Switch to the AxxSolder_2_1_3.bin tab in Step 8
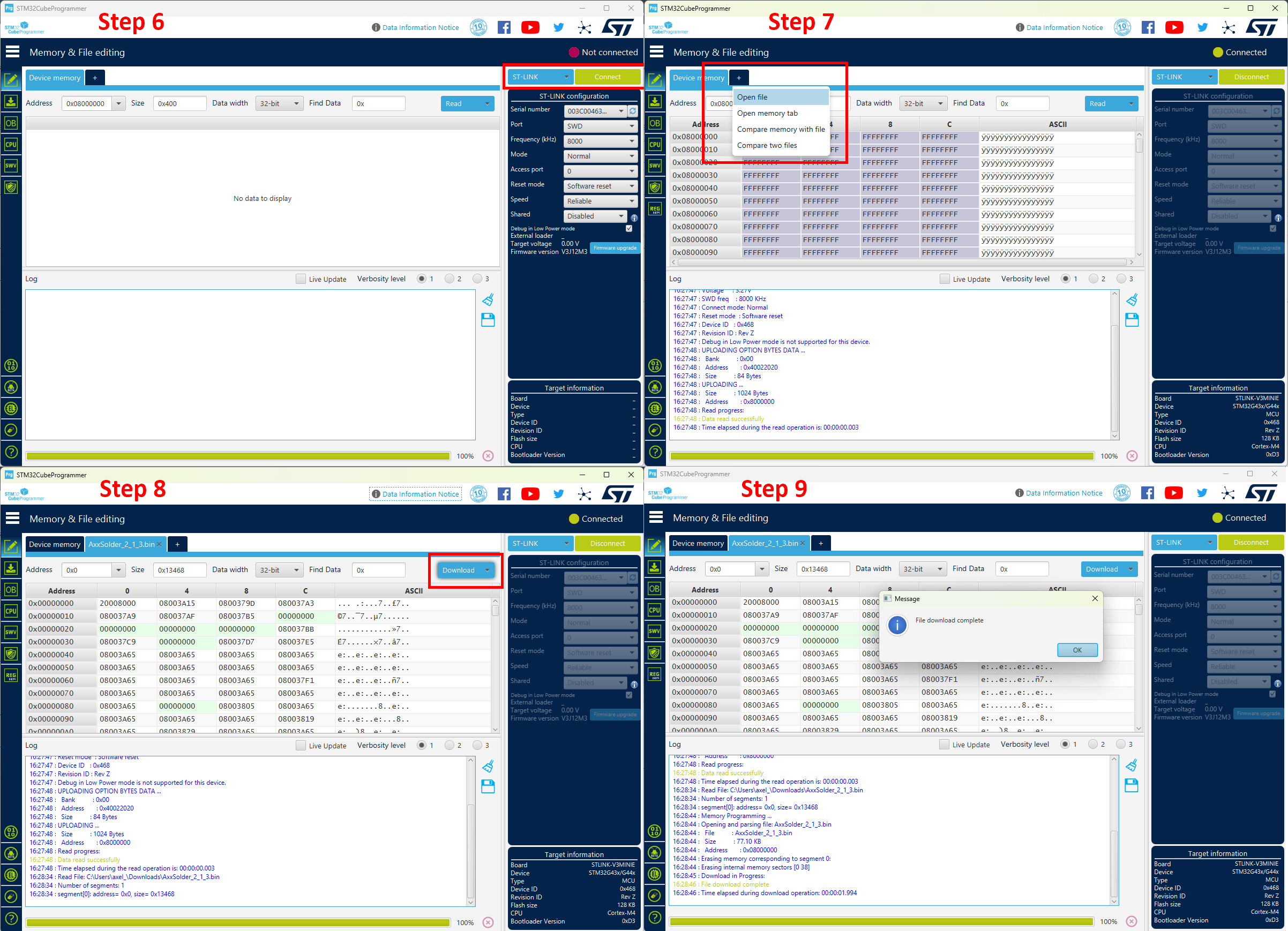 coord(122,544)
